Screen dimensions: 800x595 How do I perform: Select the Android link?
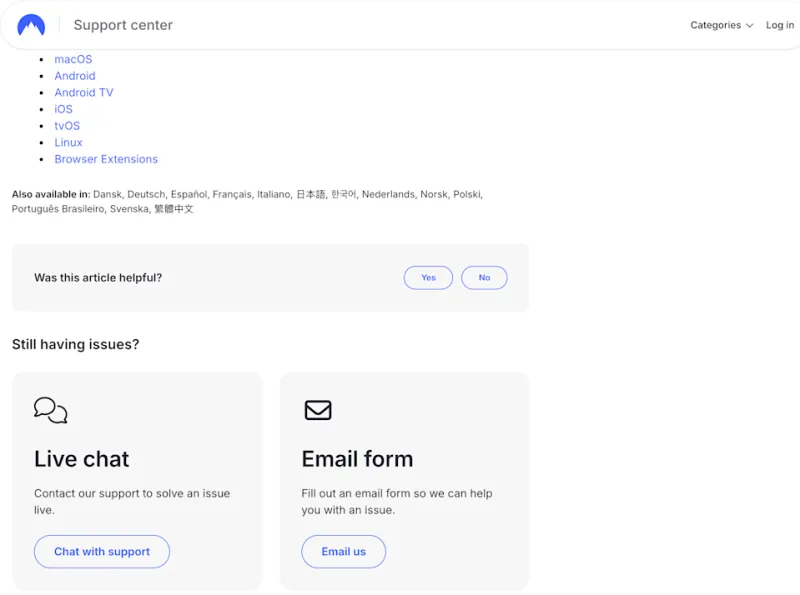point(74,75)
